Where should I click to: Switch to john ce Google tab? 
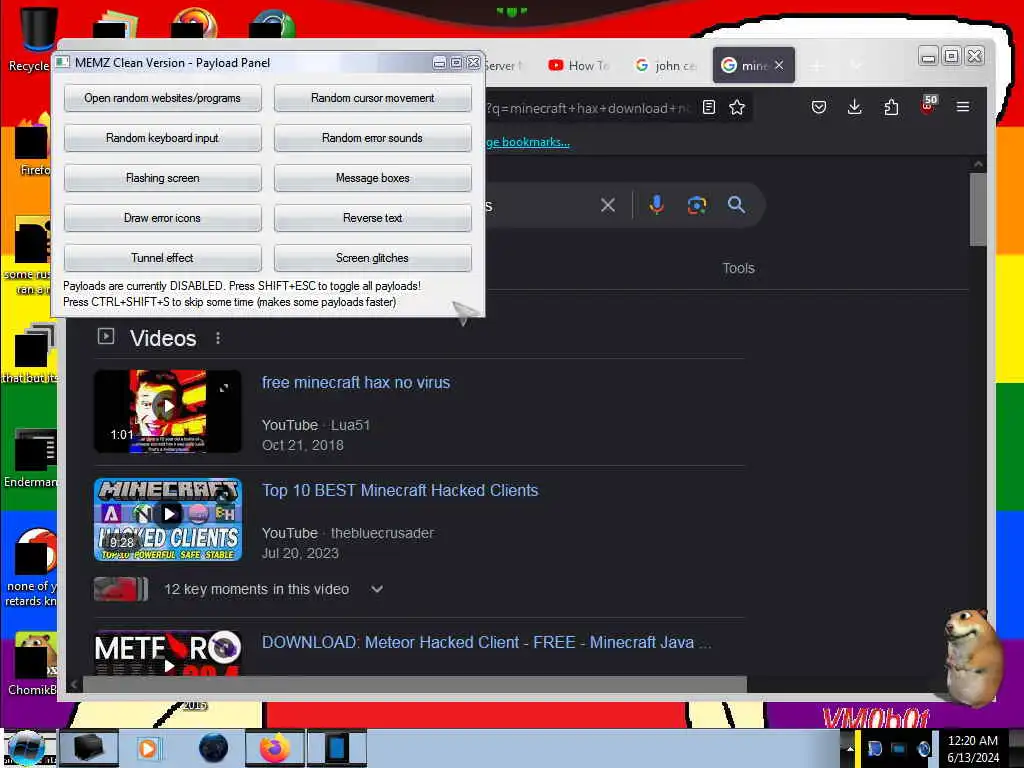[x=666, y=65]
